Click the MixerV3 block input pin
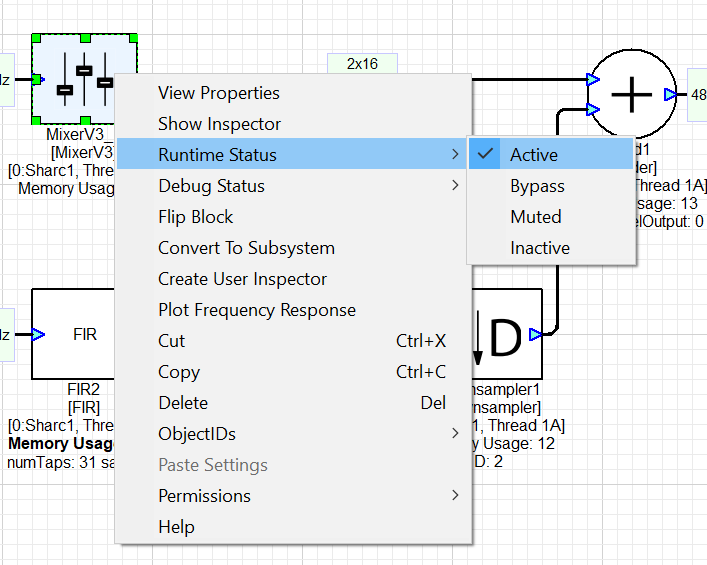Image resolution: width=707 pixels, height=565 pixels. [38, 79]
